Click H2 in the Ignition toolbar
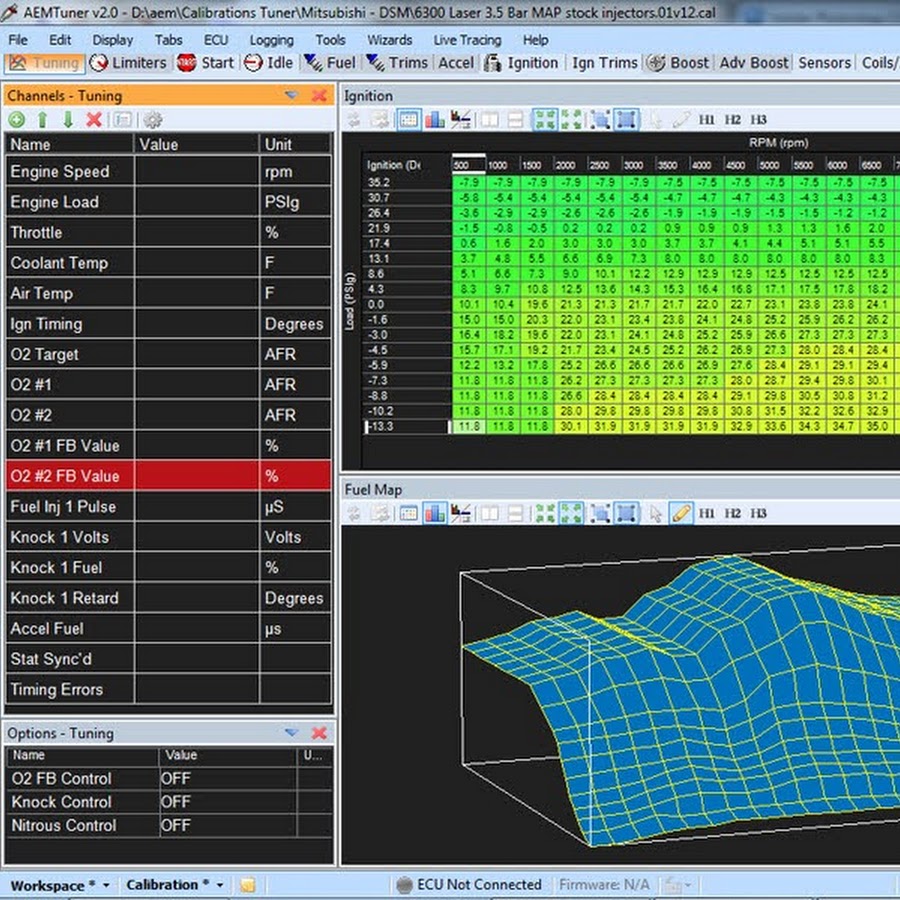The width and height of the screenshot is (900, 900). (x=732, y=119)
